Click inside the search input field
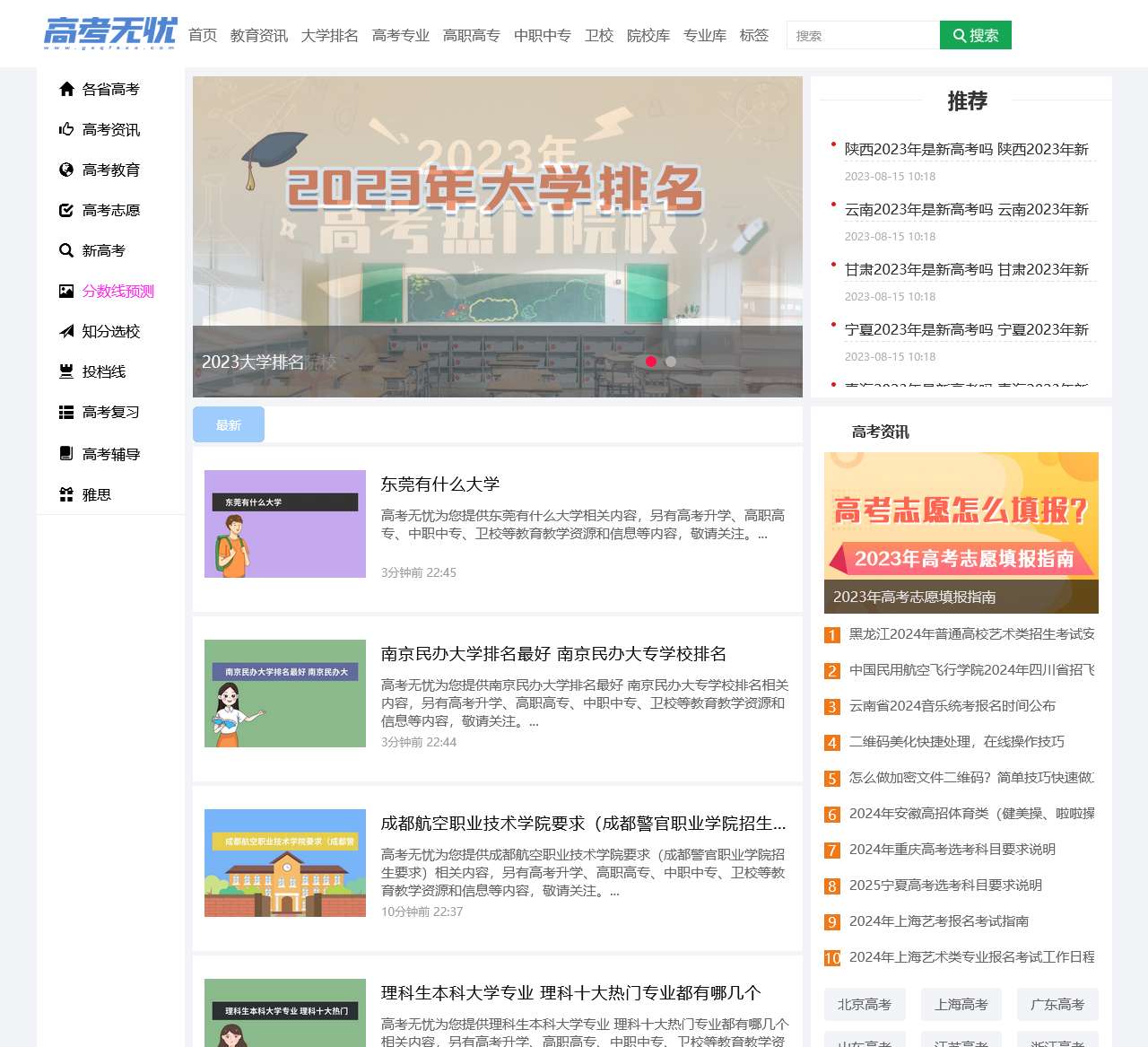 pyautogui.click(x=861, y=35)
